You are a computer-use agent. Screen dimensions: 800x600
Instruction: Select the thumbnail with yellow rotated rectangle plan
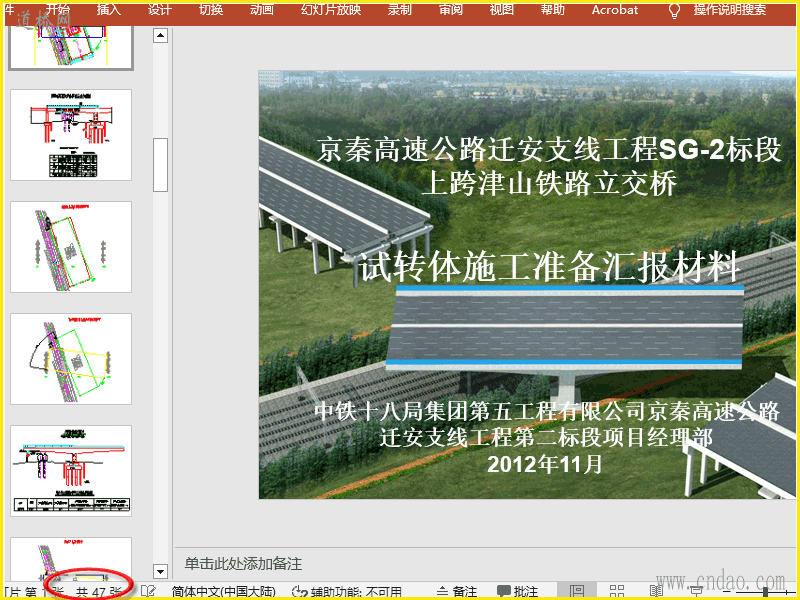71,359
